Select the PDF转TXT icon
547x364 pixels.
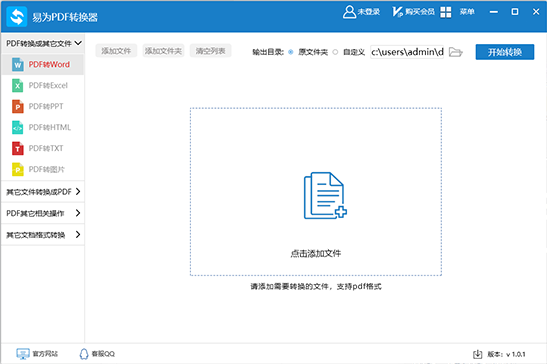(18, 148)
